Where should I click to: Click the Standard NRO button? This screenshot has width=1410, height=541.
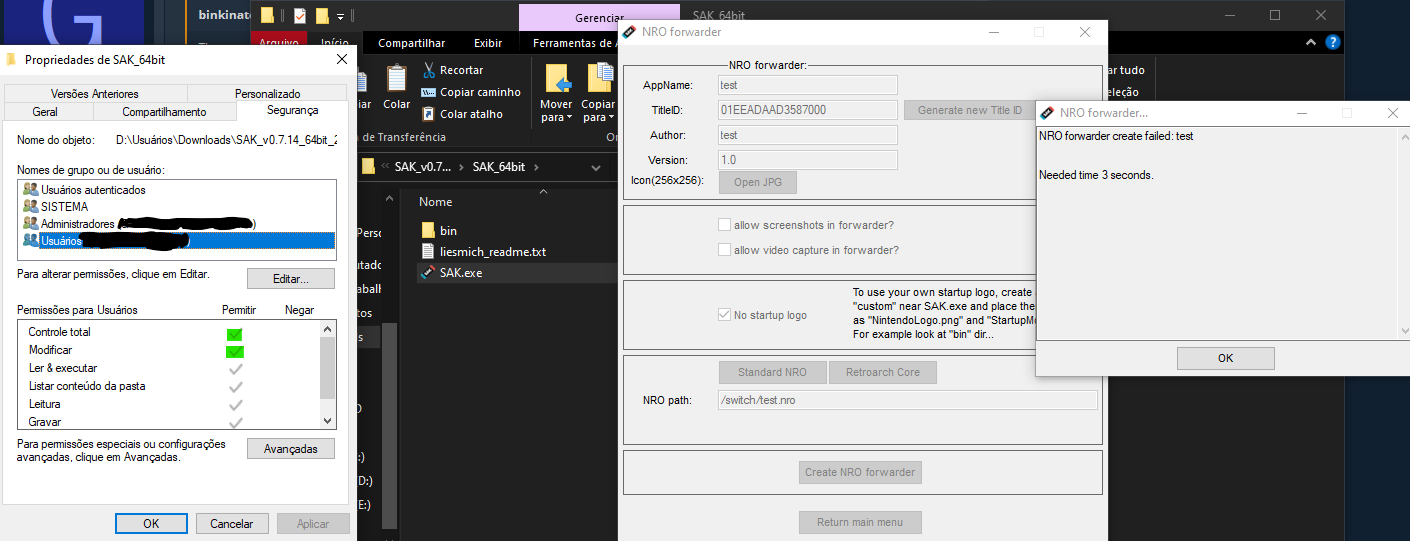[x=772, y=372]
